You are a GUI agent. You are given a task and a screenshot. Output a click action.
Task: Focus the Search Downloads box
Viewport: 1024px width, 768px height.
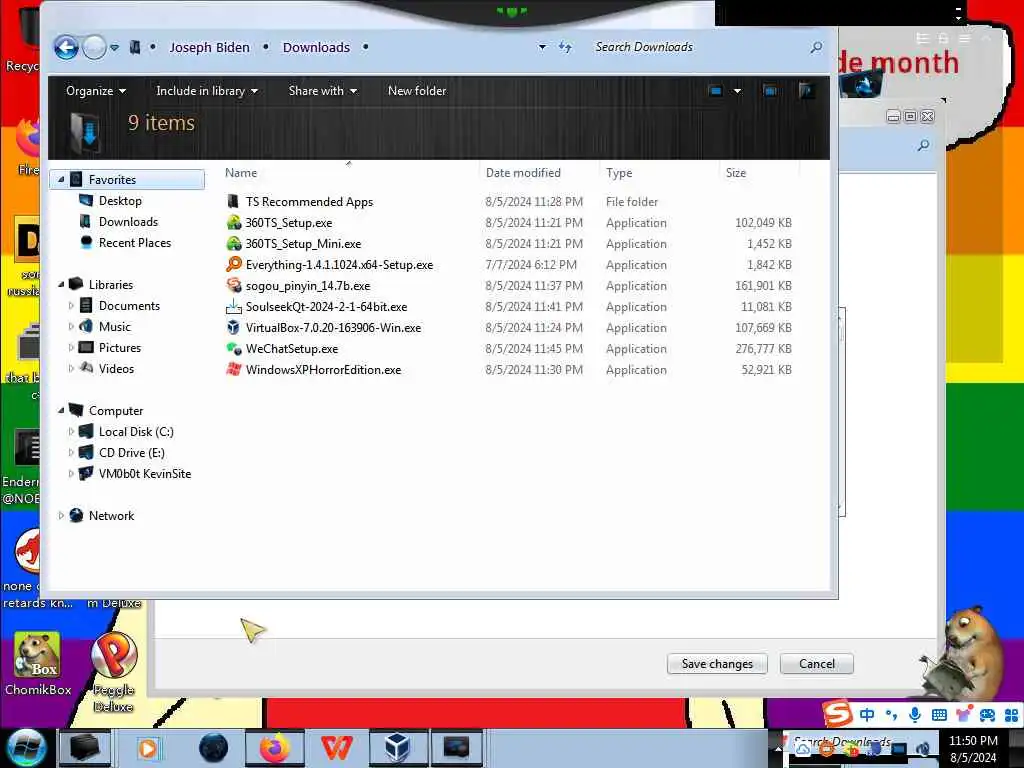(x=699, y=47)
